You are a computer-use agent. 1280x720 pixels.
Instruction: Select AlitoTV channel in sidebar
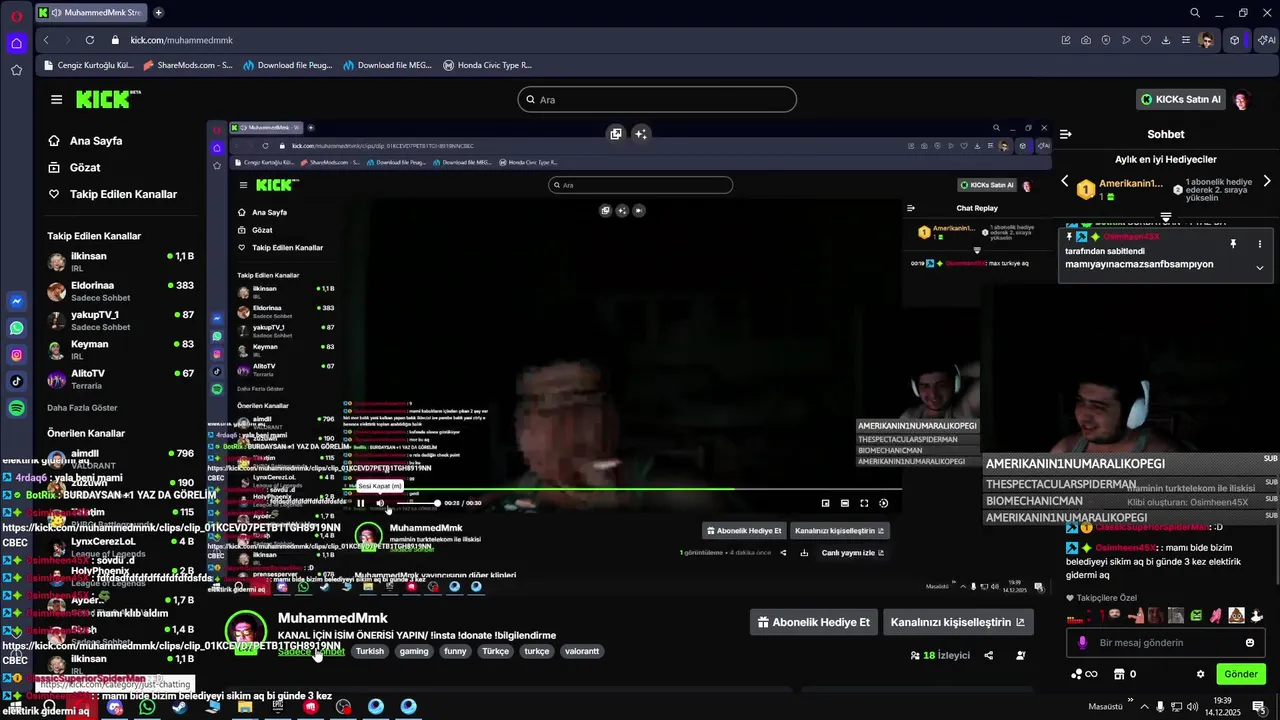[120, 379]
